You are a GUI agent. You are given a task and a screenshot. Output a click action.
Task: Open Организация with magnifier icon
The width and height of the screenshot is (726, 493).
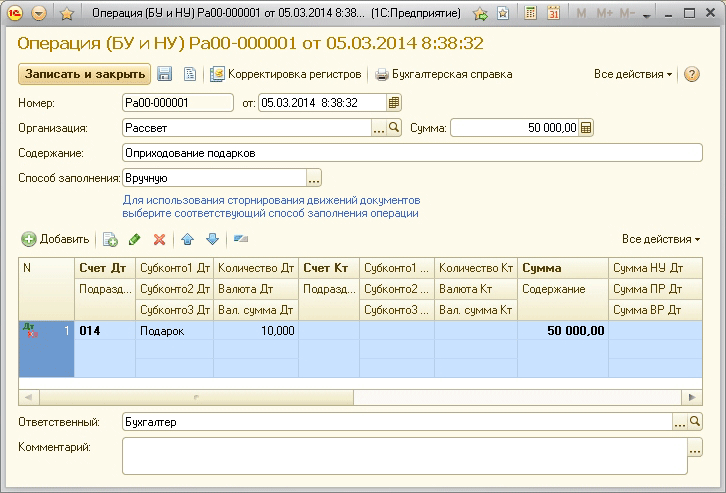click(394, 128)
